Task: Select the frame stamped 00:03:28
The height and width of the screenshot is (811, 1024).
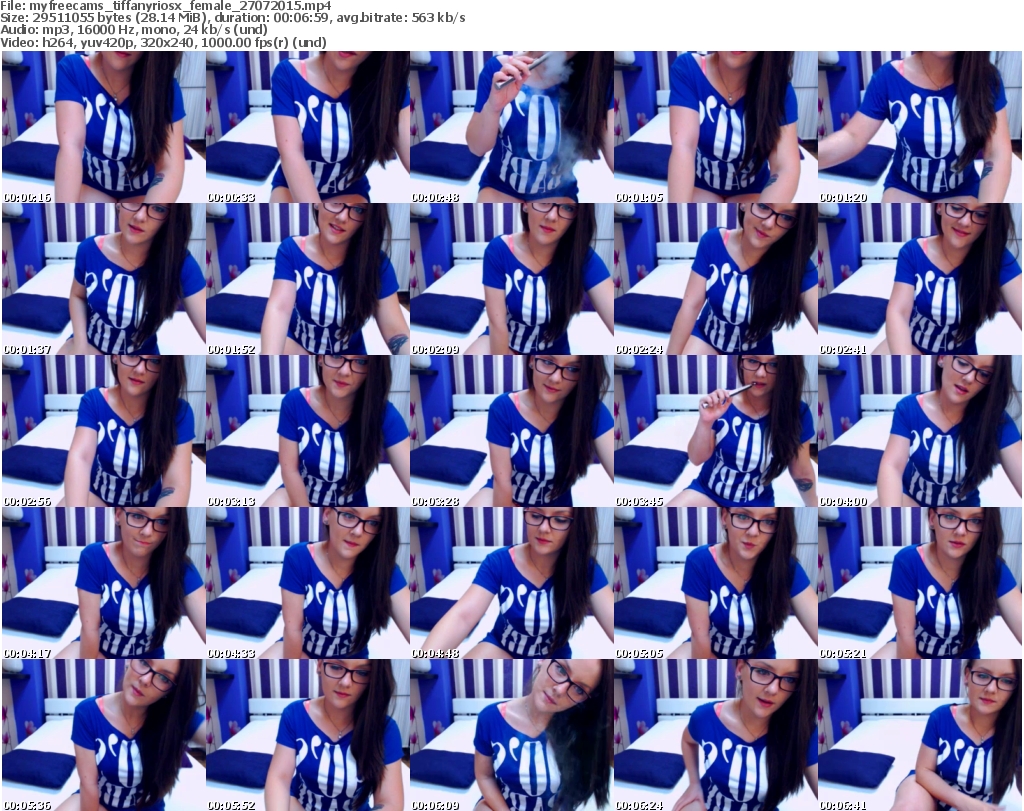Action: [x=512, y=431]
